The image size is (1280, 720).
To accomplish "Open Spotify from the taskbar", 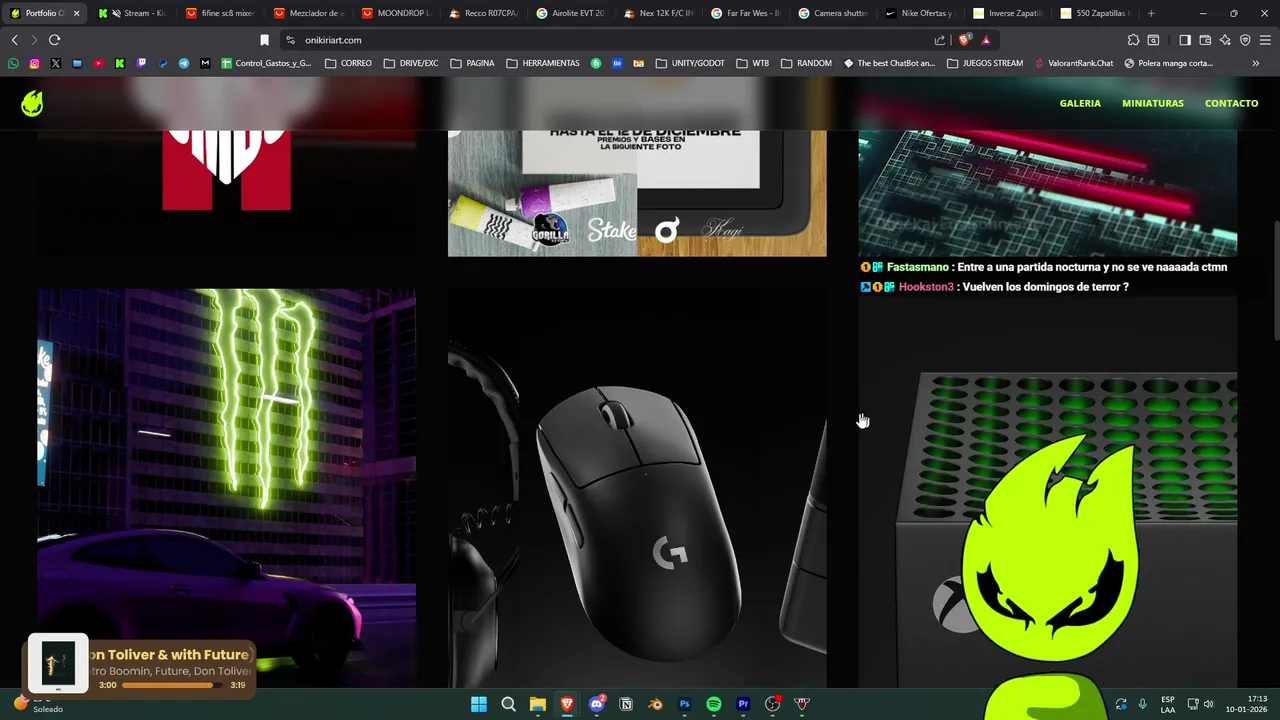I will pyautogui.click(x=714, y=704).
